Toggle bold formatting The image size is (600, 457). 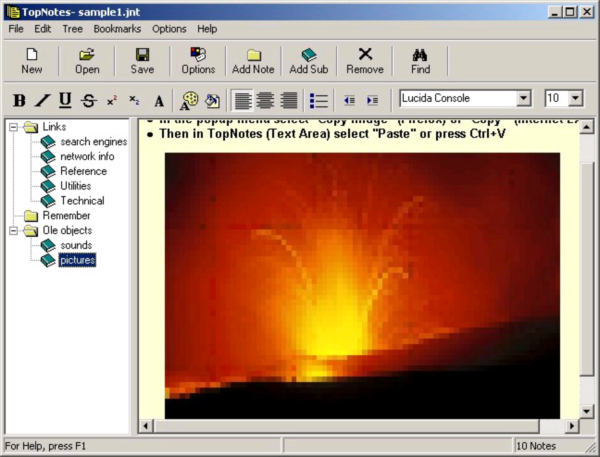(x=19, y=100)
